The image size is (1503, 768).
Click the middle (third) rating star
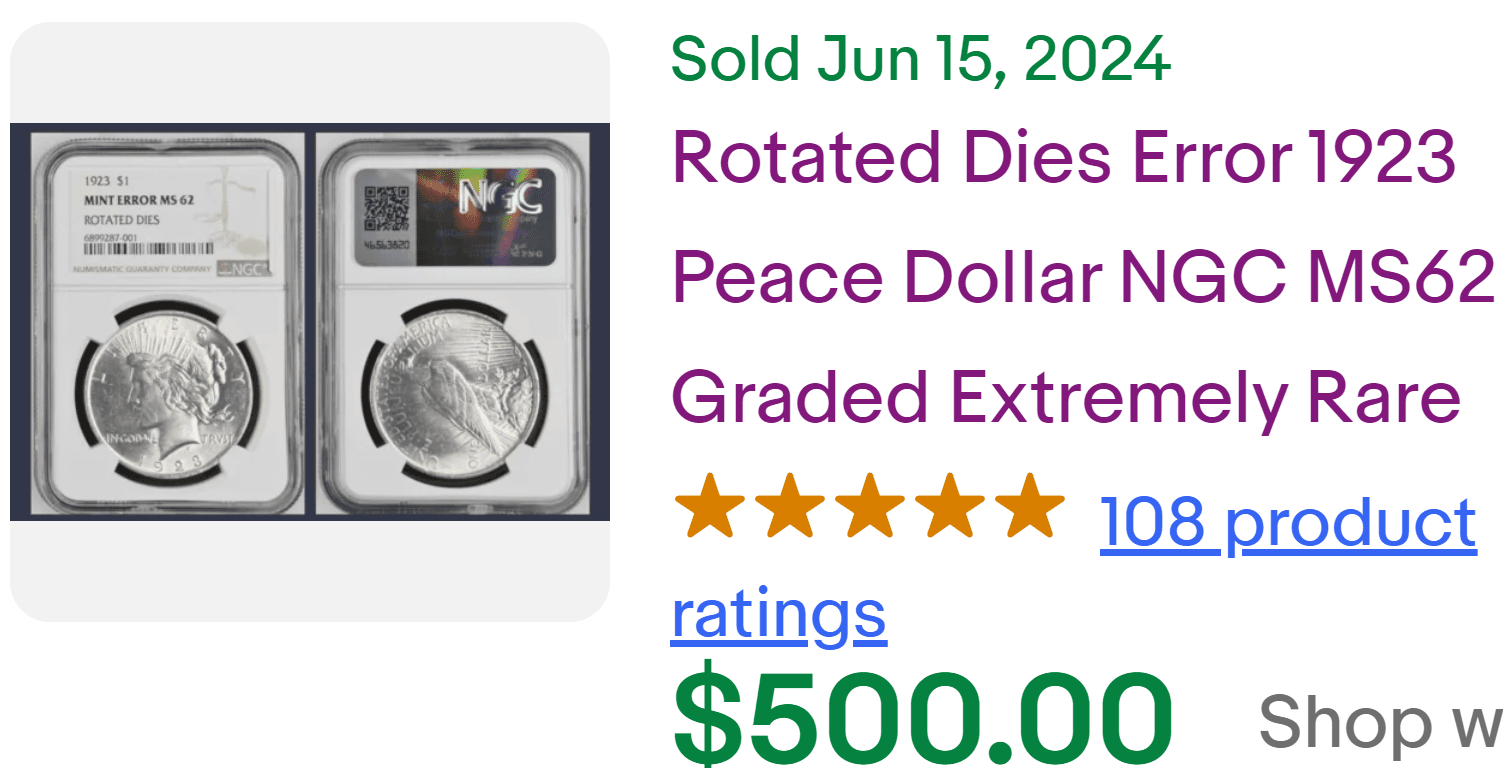[x=869, y=506]
